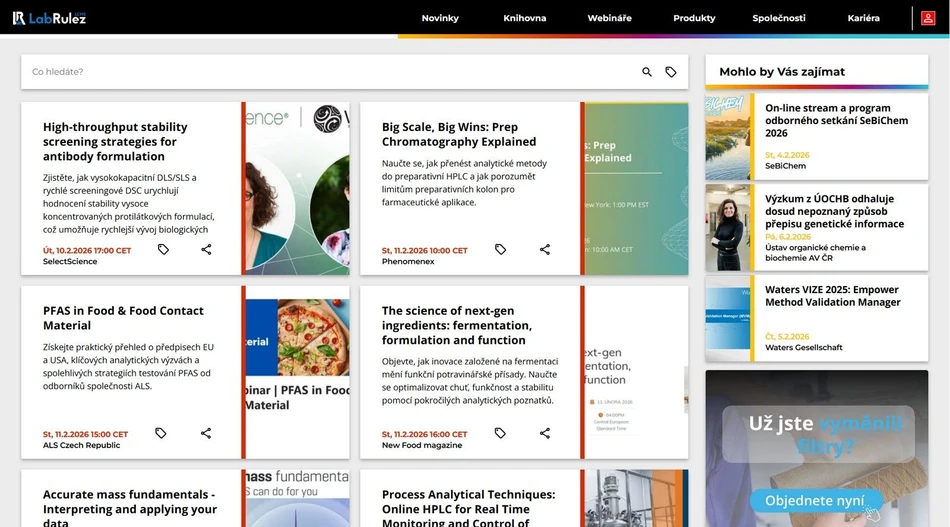
Task: Share the High-throughput stability screening webinar
Action: (206, 249)
